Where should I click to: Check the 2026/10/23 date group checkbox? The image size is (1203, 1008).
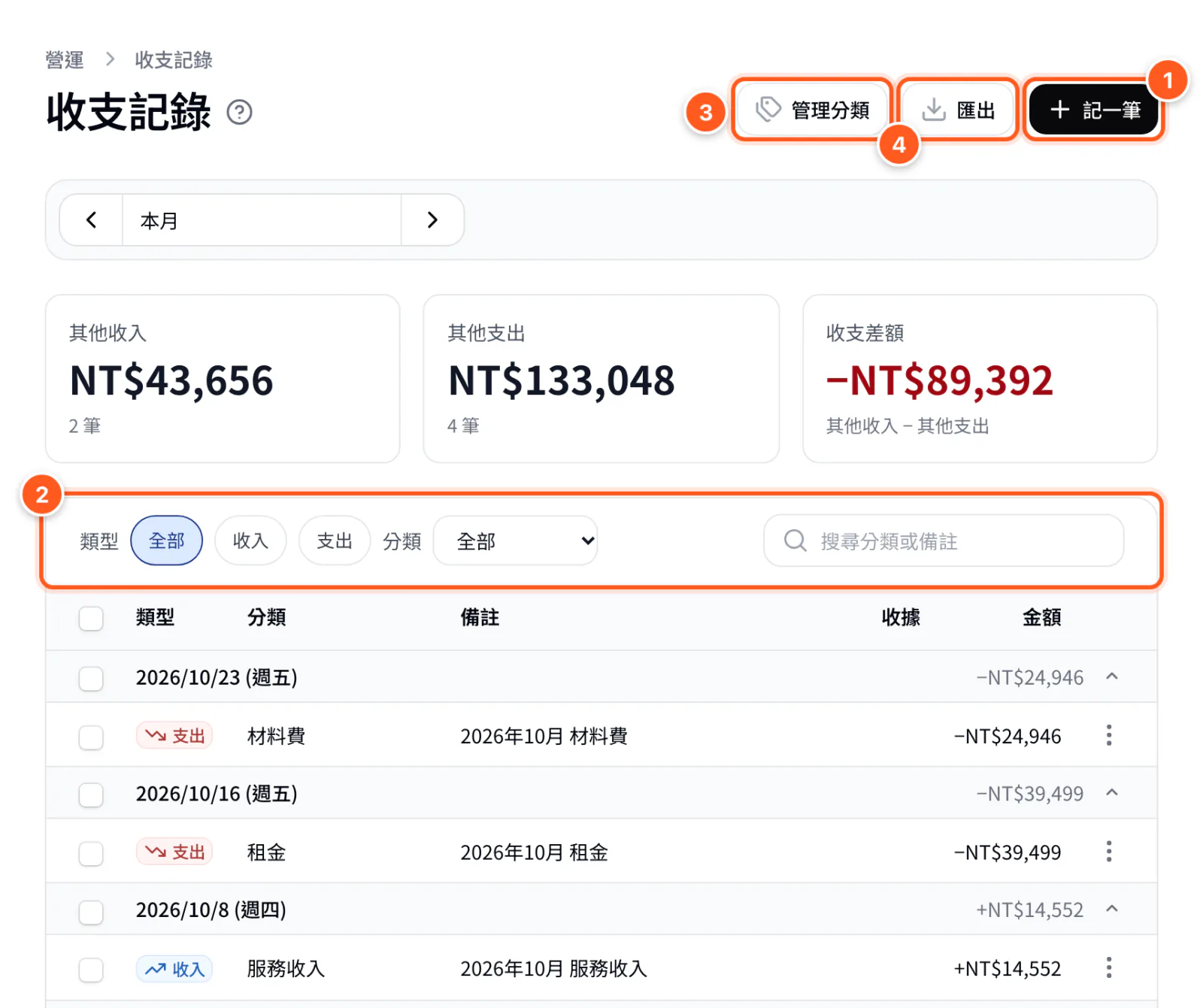pyautogui.click(x=91, y=679)
